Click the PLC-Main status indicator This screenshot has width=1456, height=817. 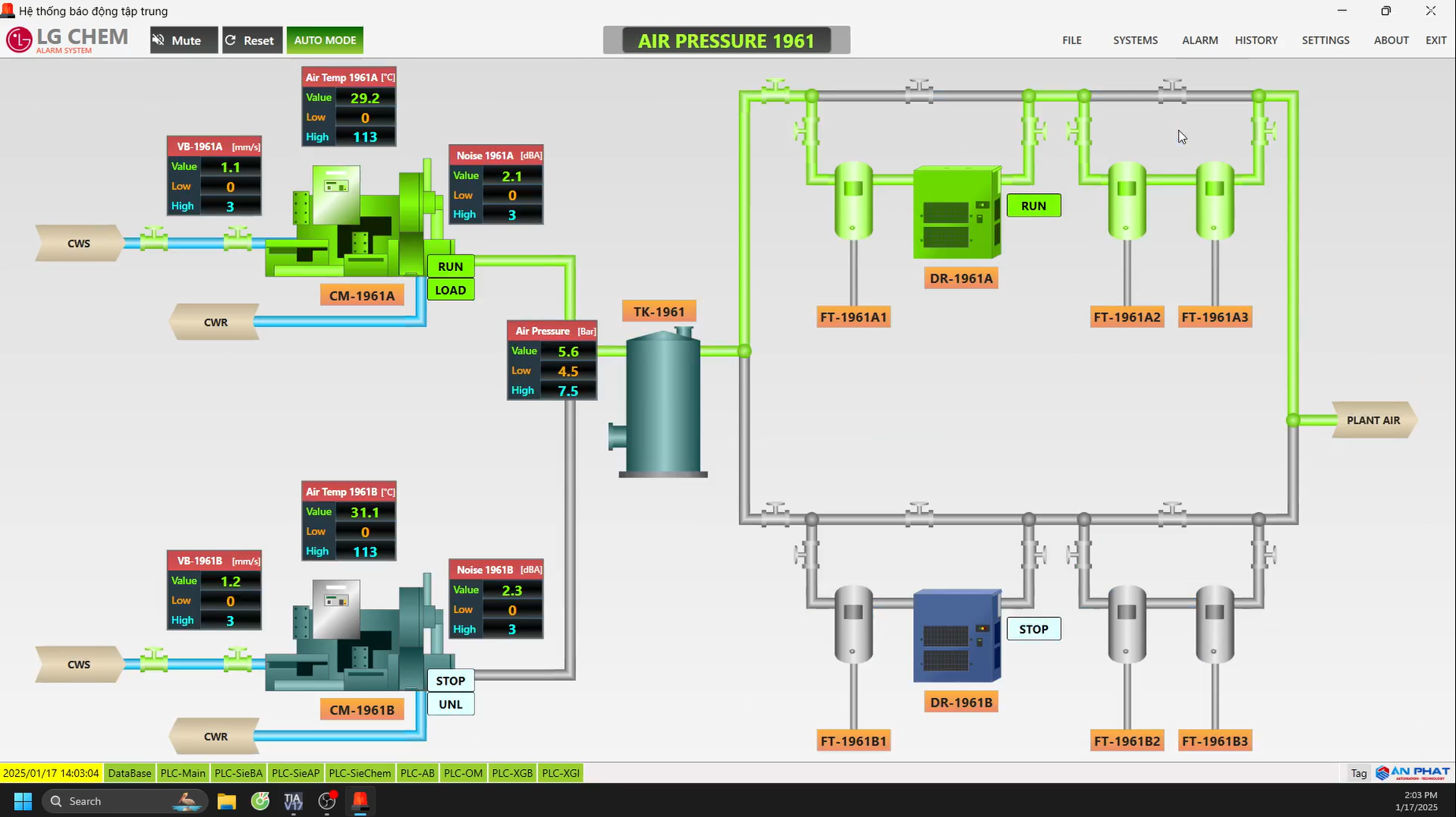click(x=183, y=773)
